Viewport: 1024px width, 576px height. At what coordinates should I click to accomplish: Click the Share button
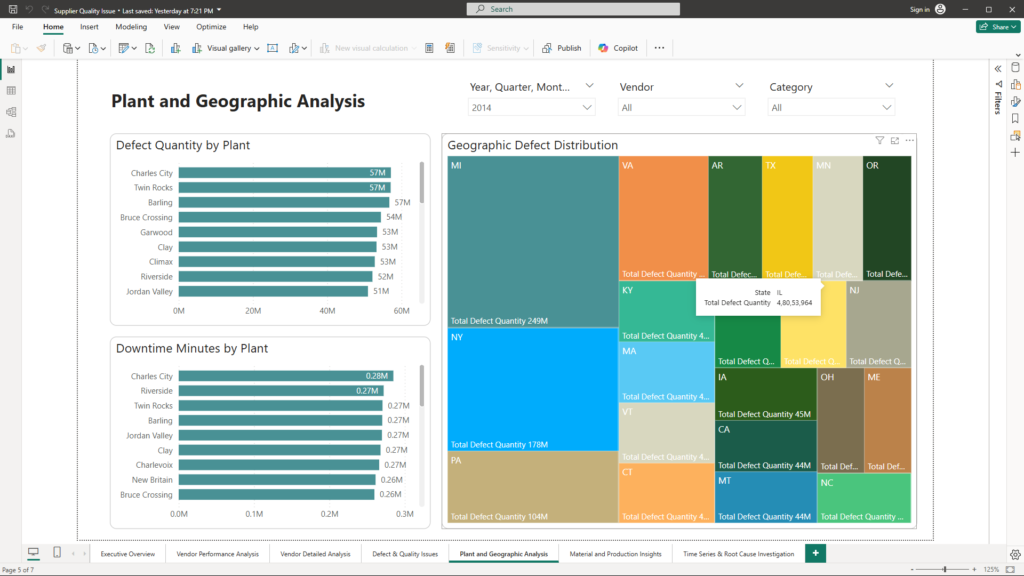coord(998,27)
